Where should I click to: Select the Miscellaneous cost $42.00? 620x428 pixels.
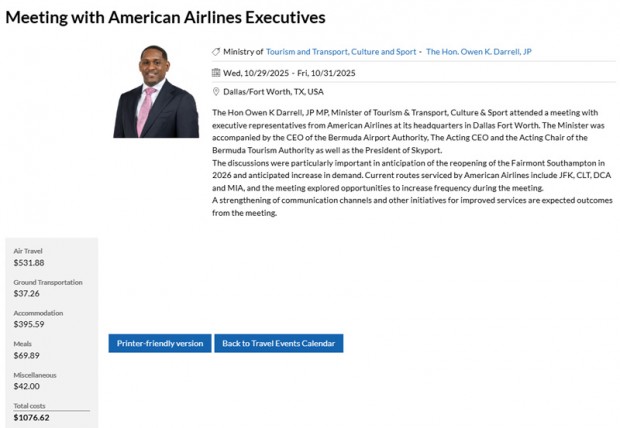click(x=26, y=387)
